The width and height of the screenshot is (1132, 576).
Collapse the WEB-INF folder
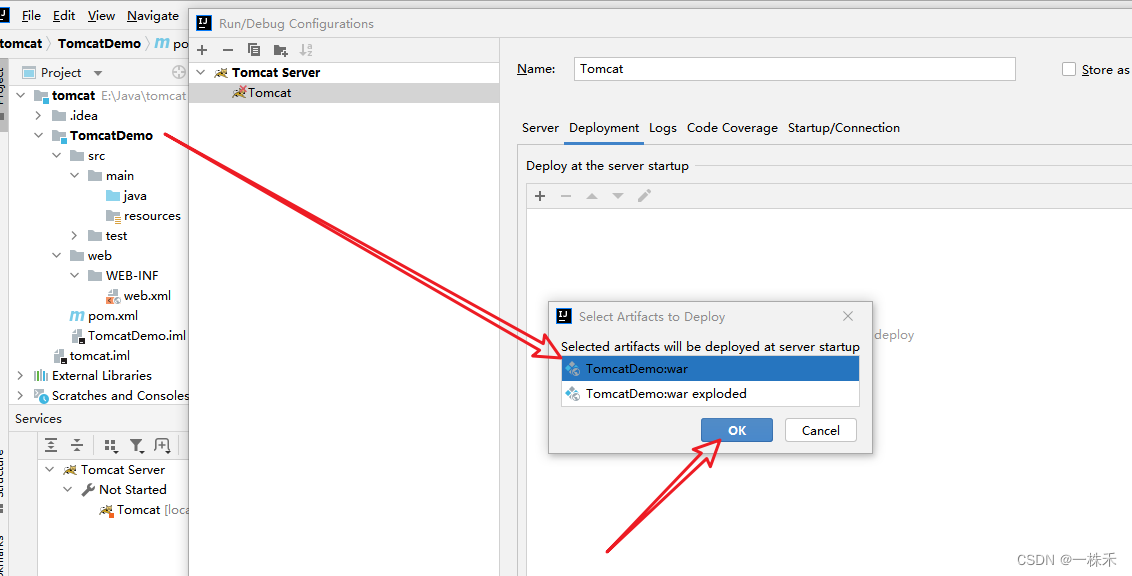tap(74, 276)
